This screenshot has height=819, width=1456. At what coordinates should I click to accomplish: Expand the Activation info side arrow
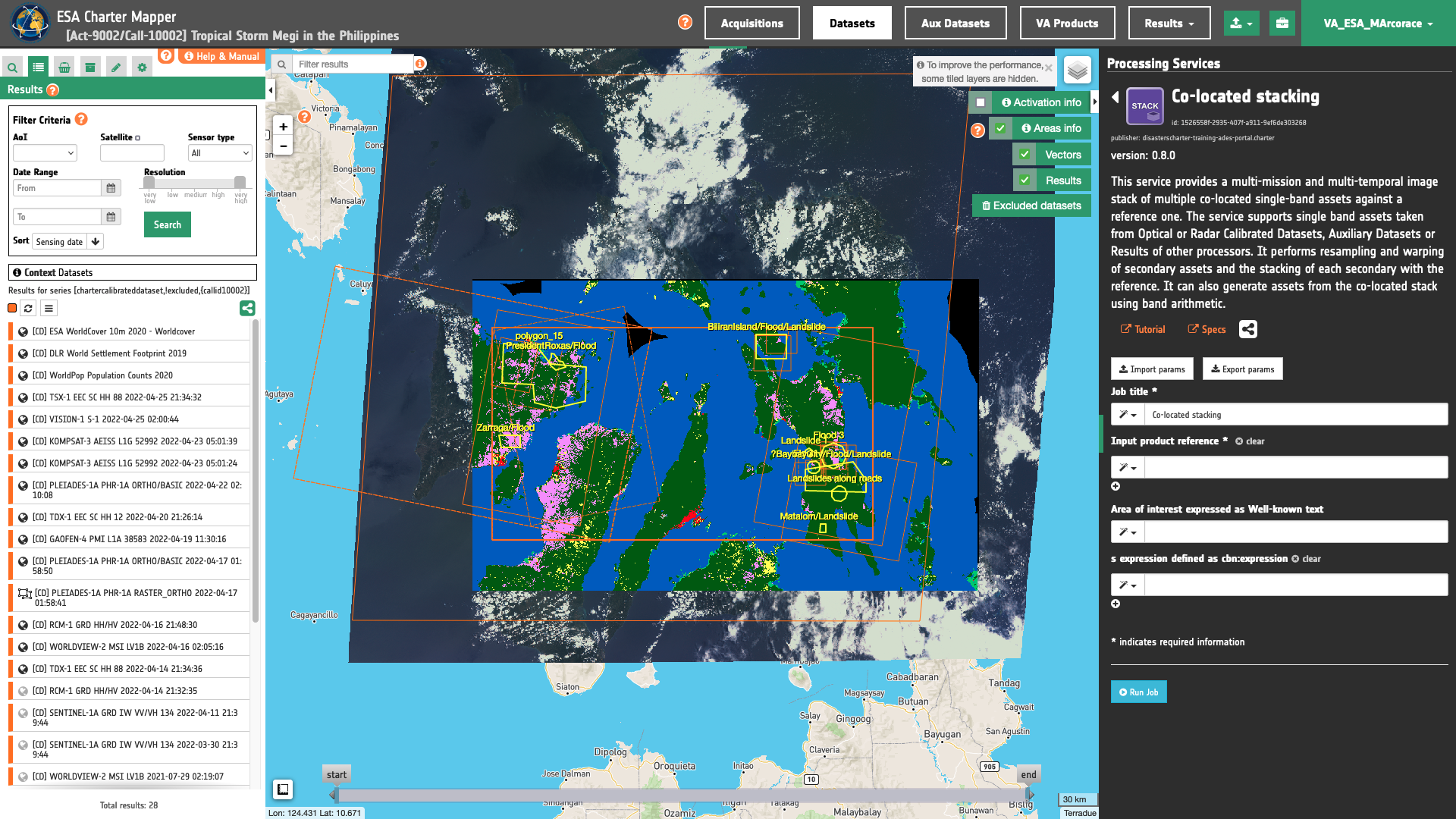click(x=1095, y=102)
